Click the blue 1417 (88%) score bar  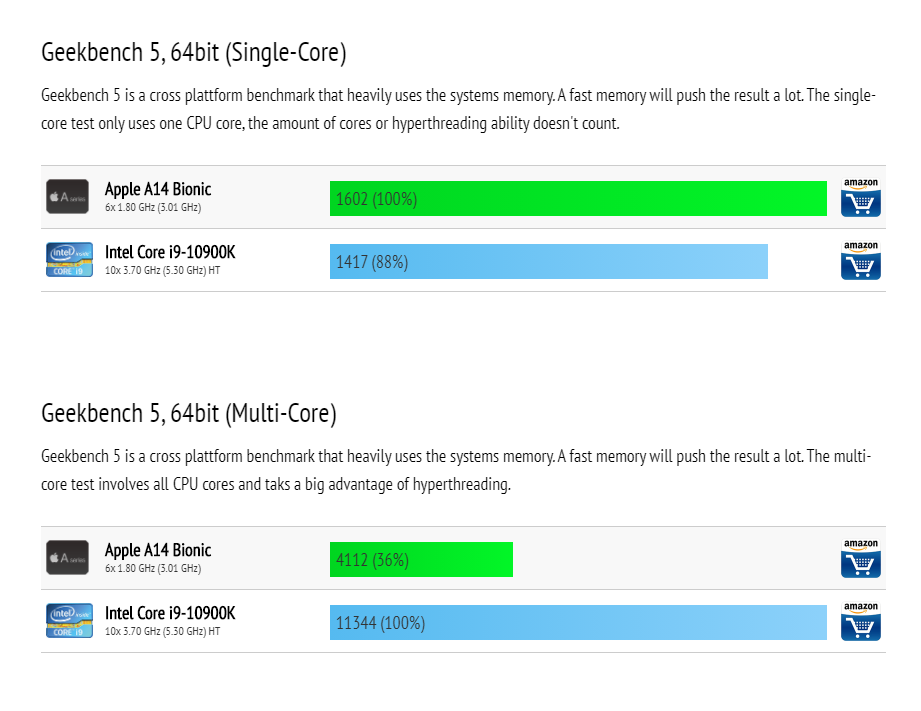[x=549, y=261]
